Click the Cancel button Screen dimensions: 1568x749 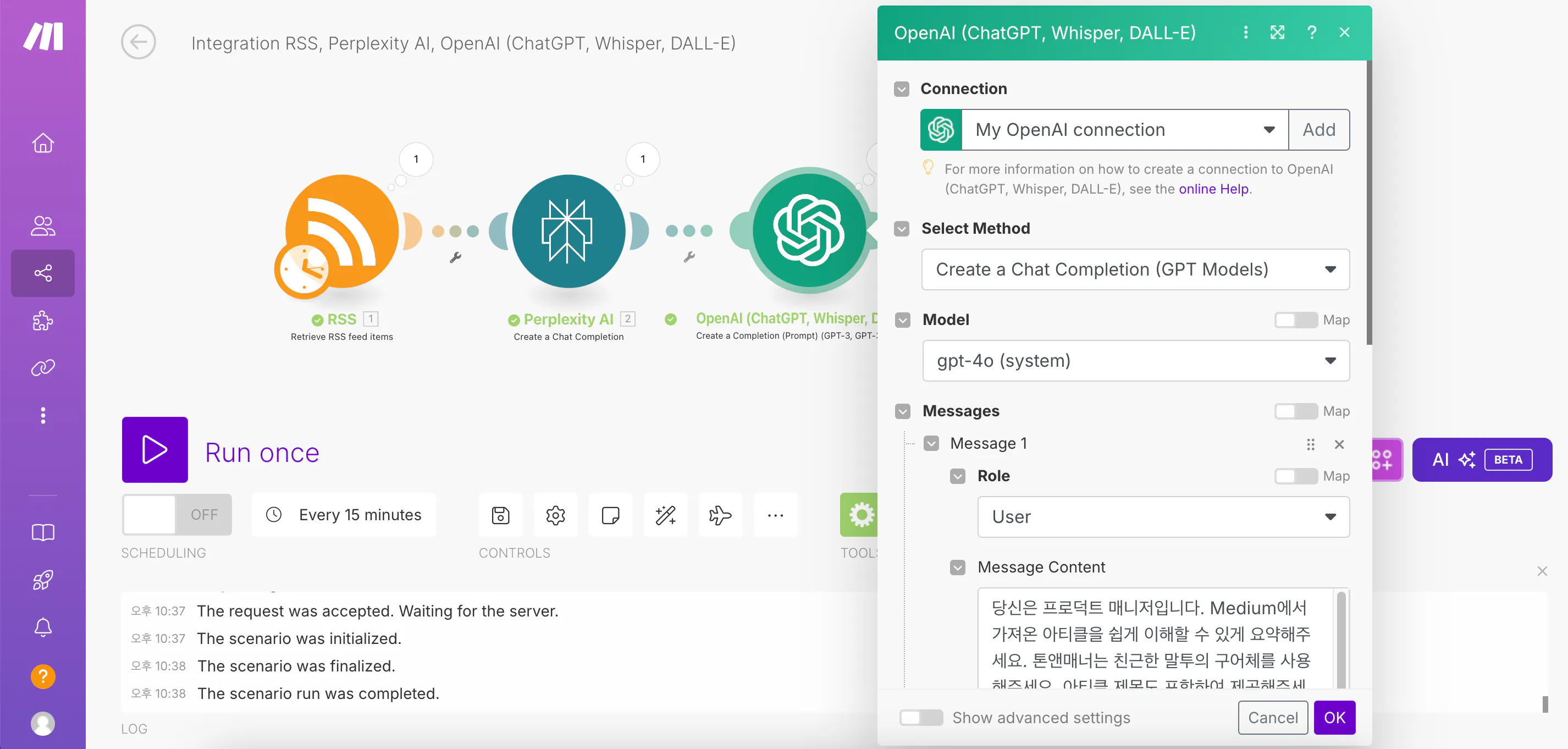tap(1273, 717)
